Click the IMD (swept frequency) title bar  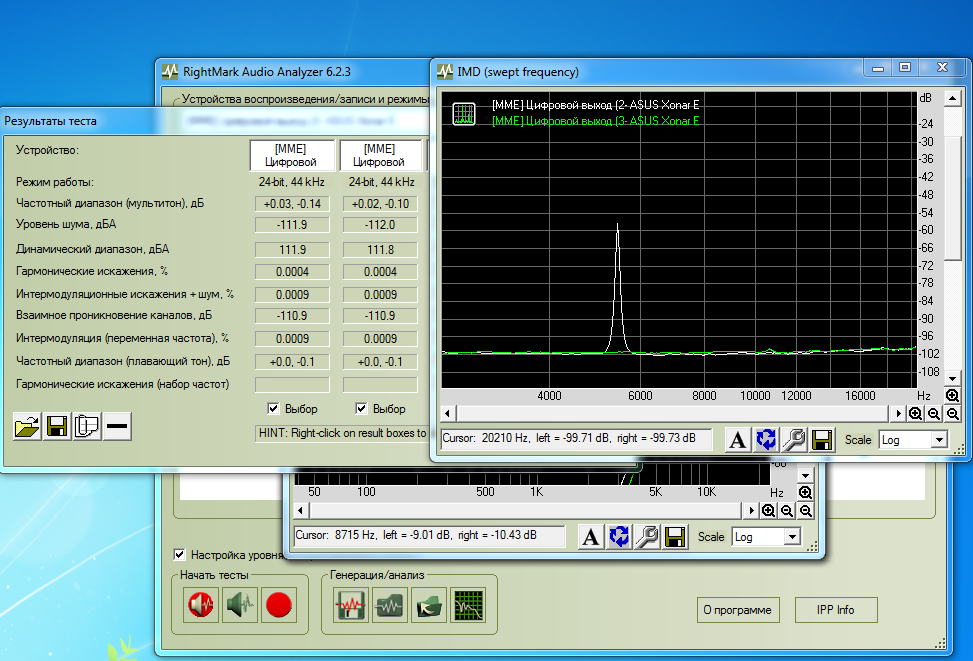coord(648,71)
